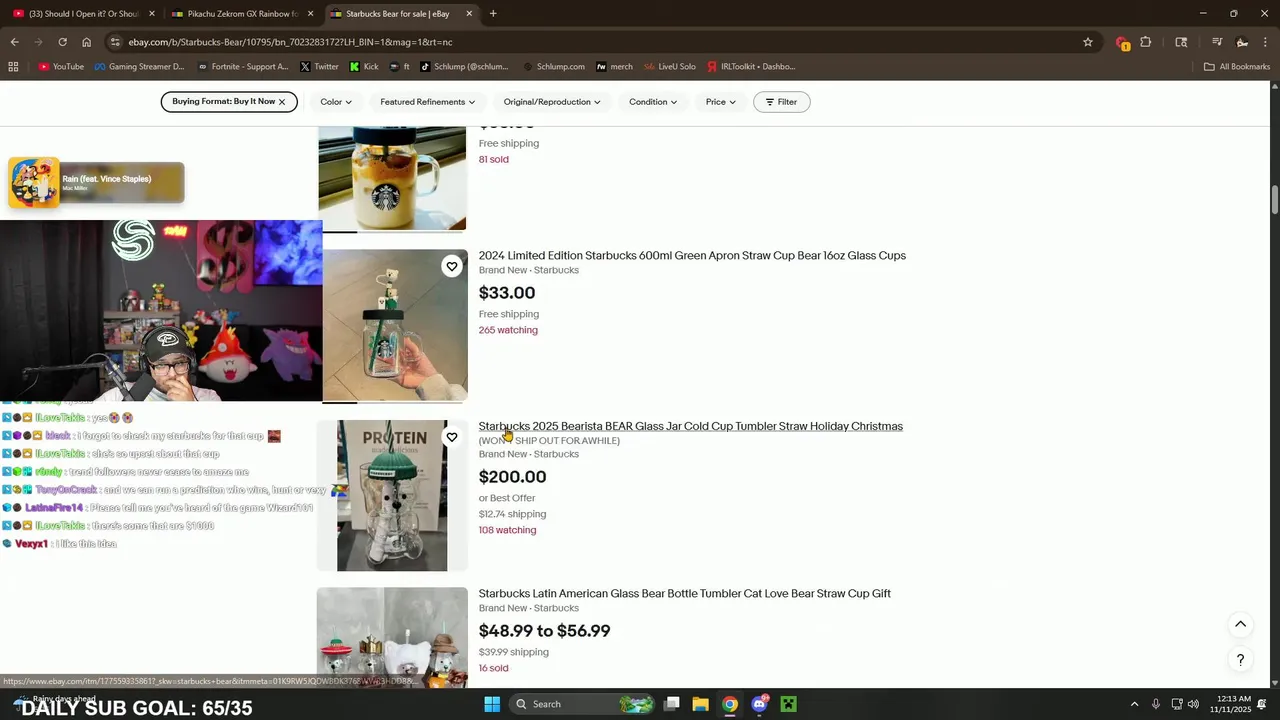
Task: Open Discord from the taskbar
Action: coord(759,704)
